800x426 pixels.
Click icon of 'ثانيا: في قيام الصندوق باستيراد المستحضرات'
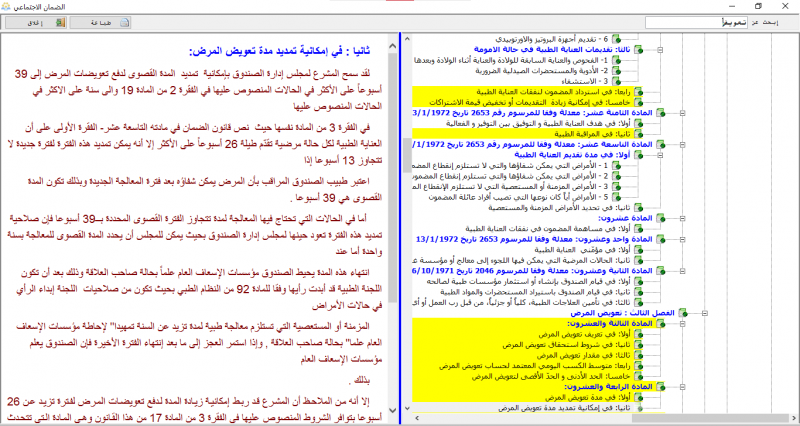638,292
